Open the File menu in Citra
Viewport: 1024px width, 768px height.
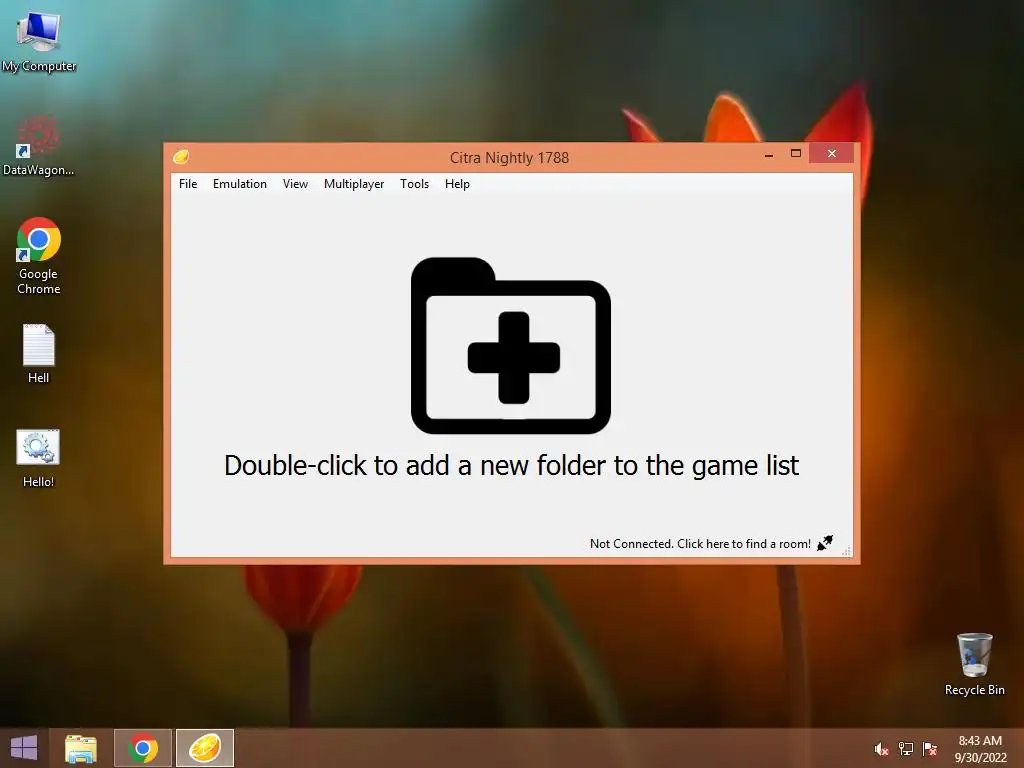pyautogui.click(x=187, y=184)
